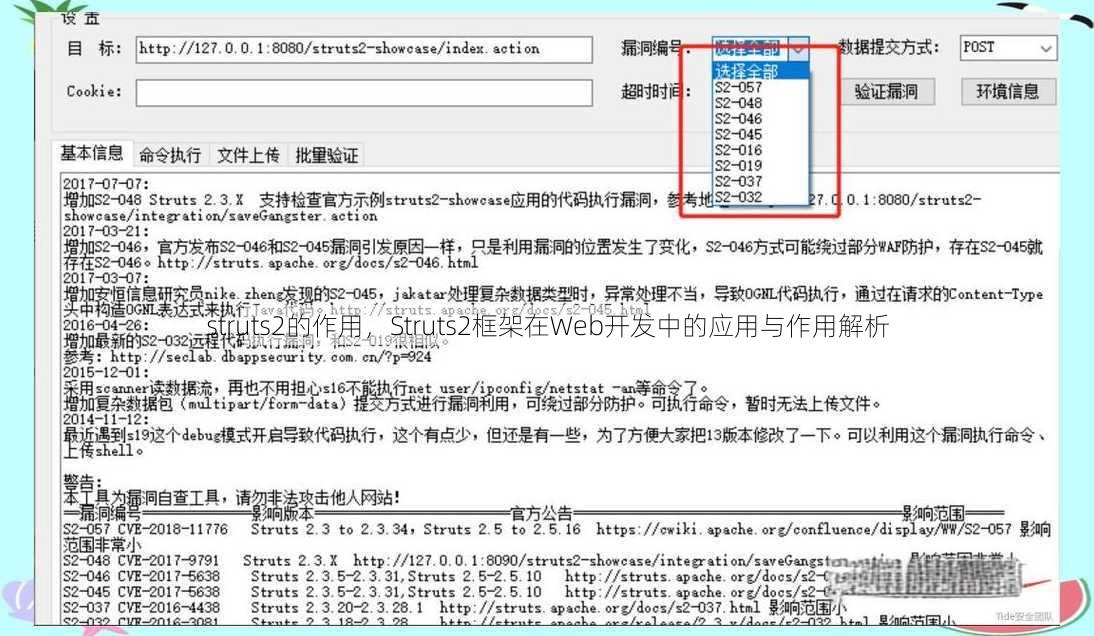Switch to the 基本信息 tab
This screenshot has height=636, width=1094.
click(91, 153)
